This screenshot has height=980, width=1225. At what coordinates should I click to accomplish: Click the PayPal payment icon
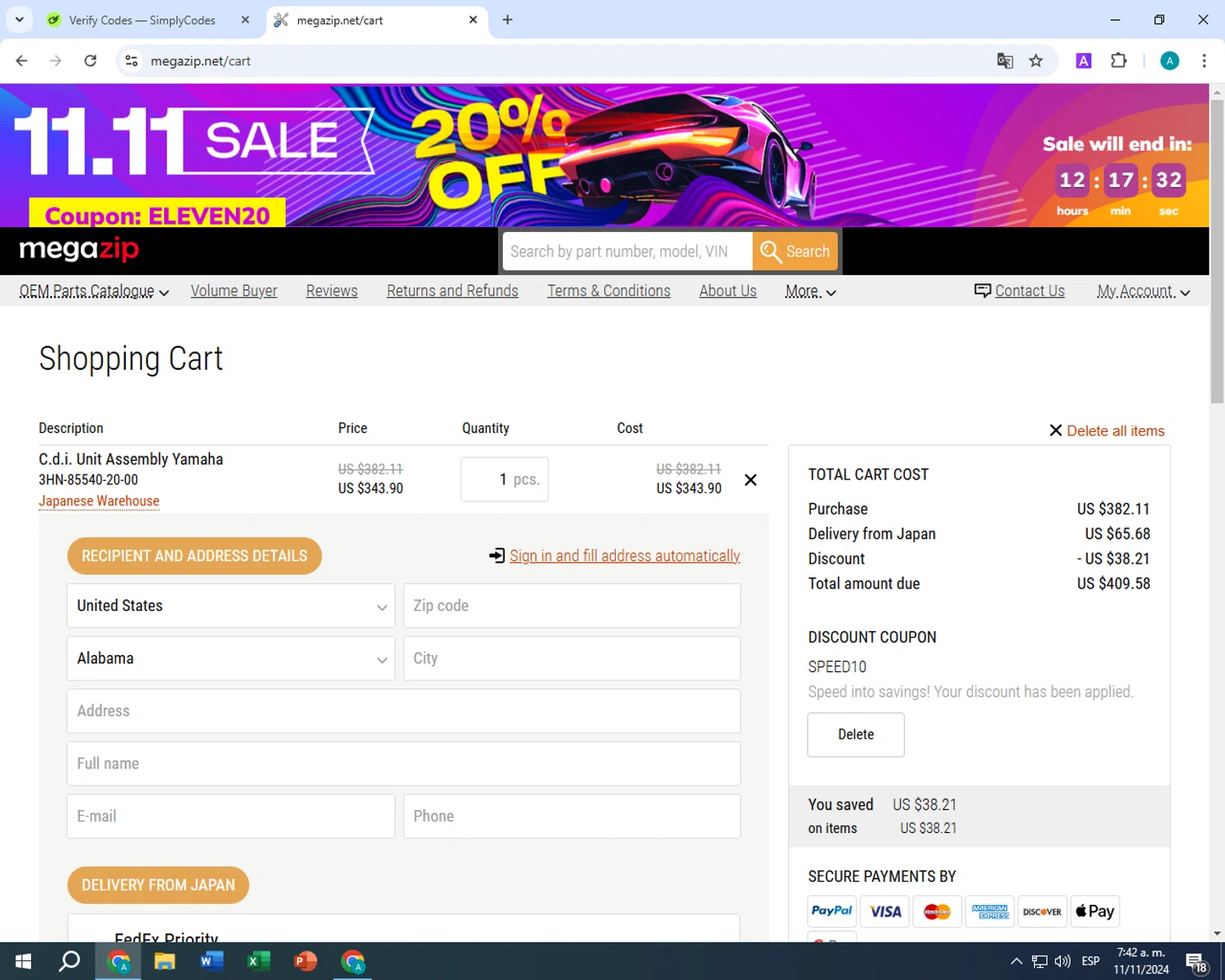click(831, 911)
